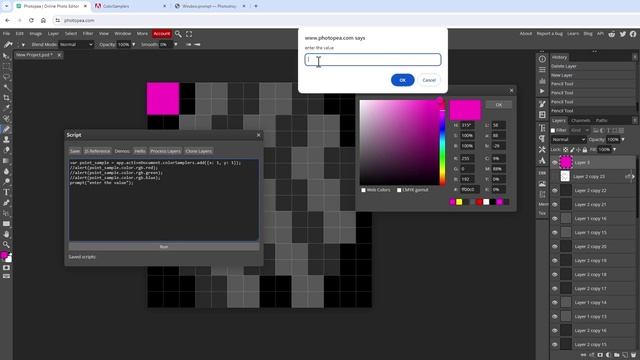Open the Paragraph panel icon
The height and width of the screenshot is (360, 640).
pyautogui.click(x=542, y=138)
